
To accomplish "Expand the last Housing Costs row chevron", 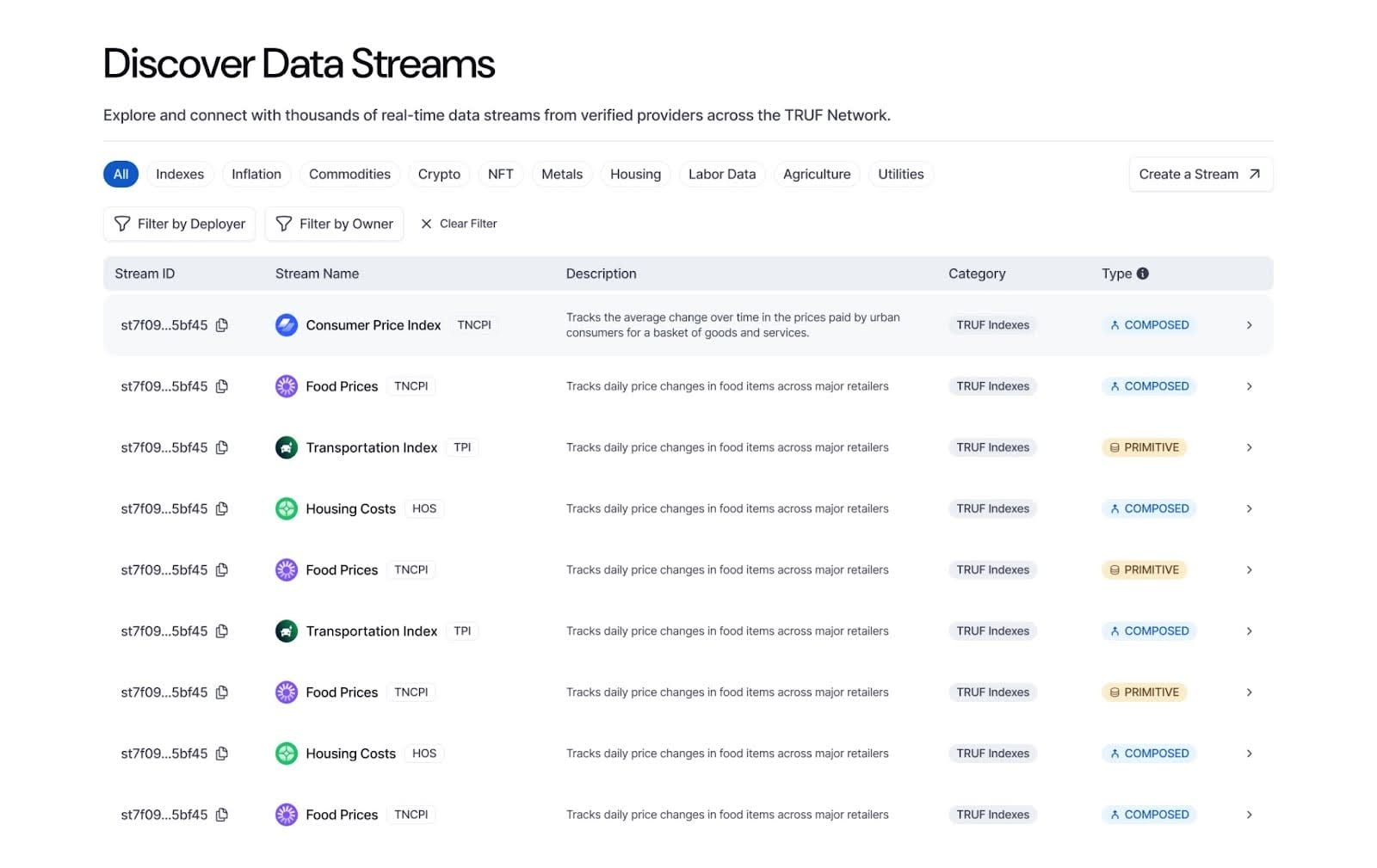I will [x=1249, y=754].
